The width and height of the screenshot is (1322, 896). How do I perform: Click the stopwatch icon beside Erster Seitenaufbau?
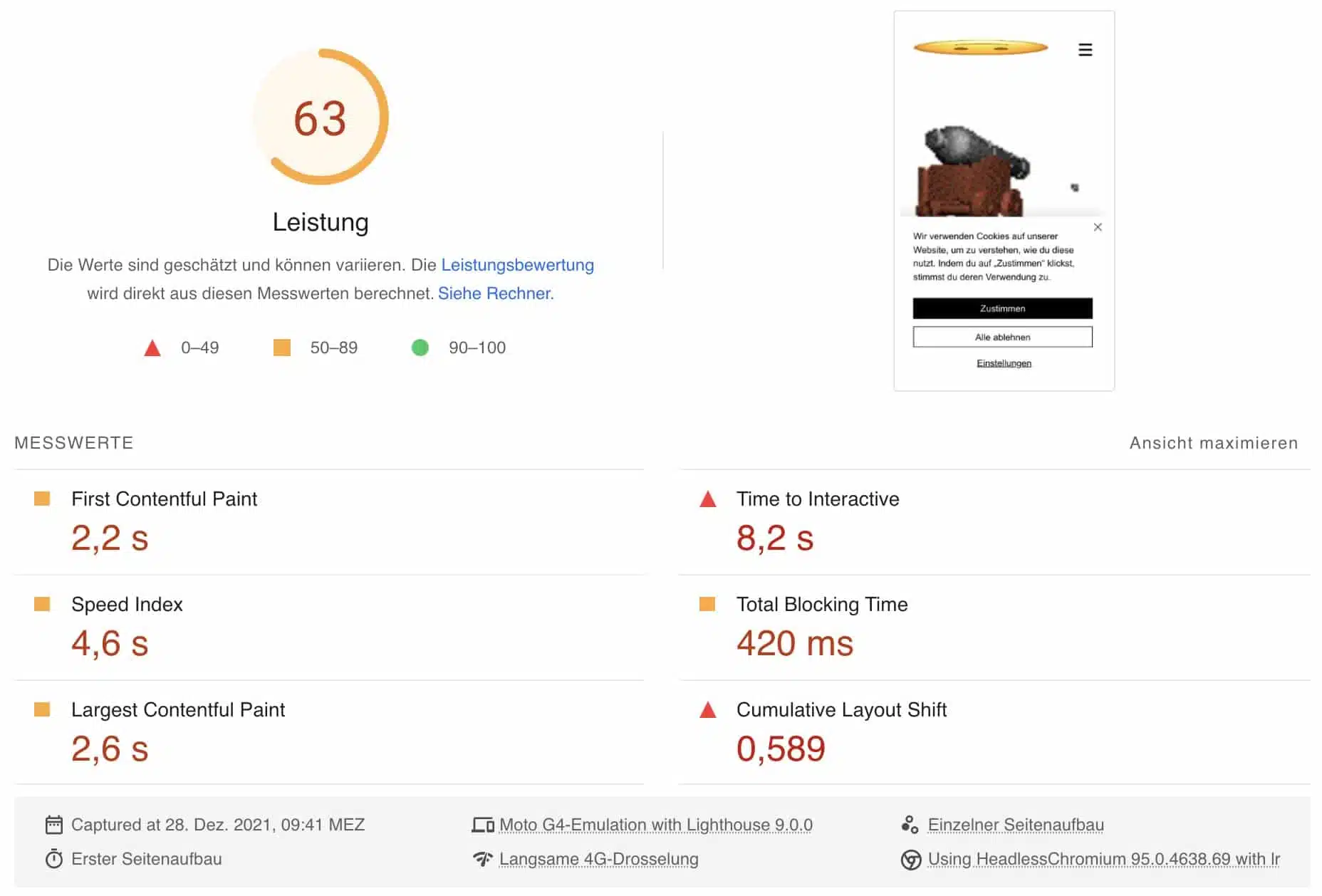click(x=54, y=860)
